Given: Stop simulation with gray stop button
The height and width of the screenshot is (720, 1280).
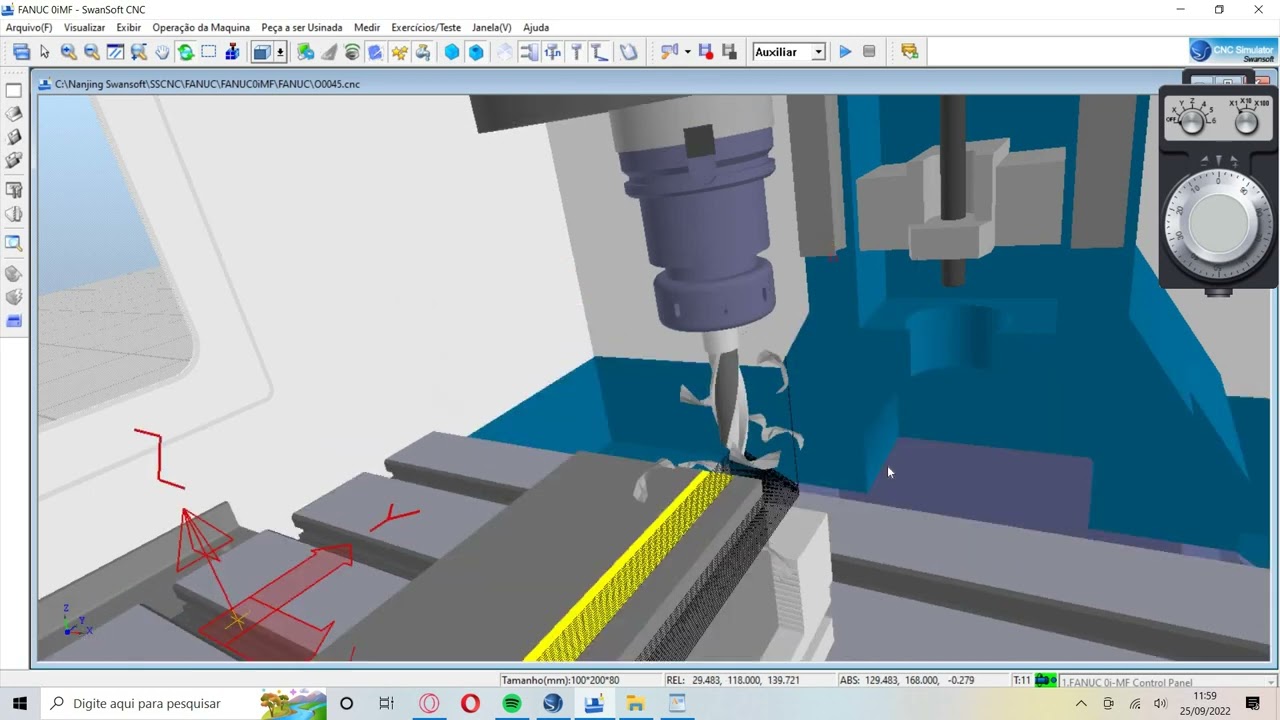Looking at the screenshot, I should [x=869, y=52].
